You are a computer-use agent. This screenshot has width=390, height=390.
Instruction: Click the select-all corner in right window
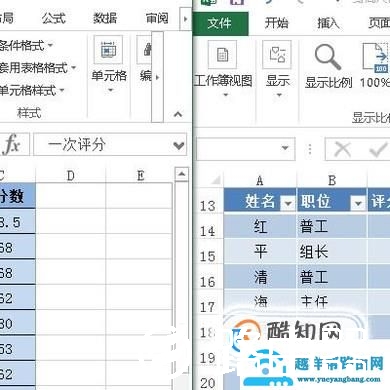tap(215, 180)
